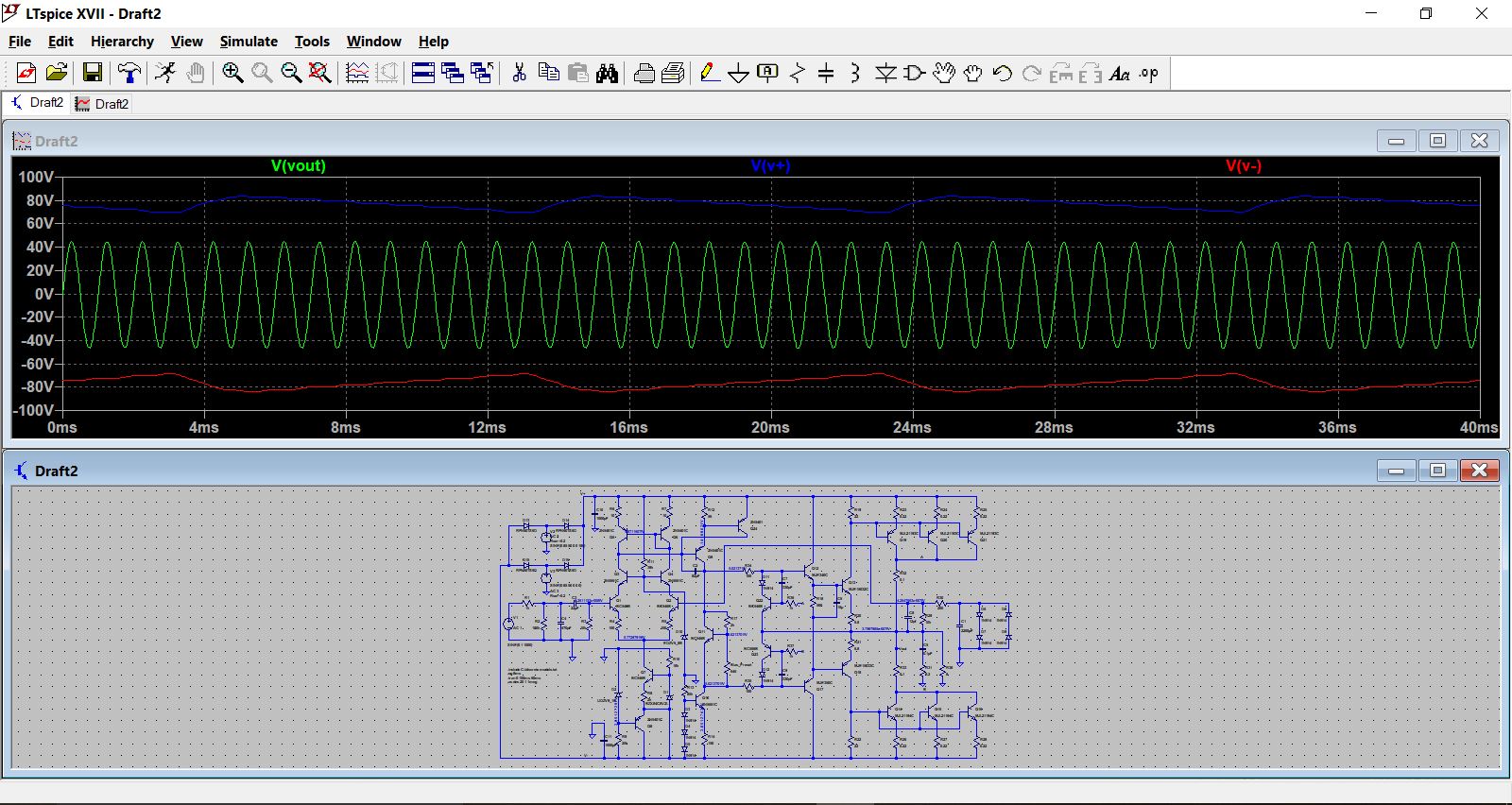This screenshot has height=805, width=1512.
Task: Place a Diode component
Action: [885, 73]
